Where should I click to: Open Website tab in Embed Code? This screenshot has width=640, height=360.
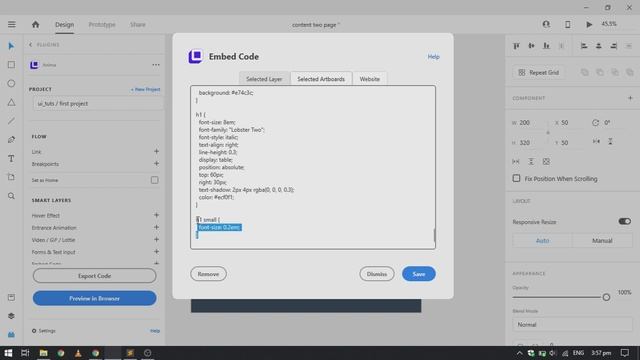tap(369, 79)
